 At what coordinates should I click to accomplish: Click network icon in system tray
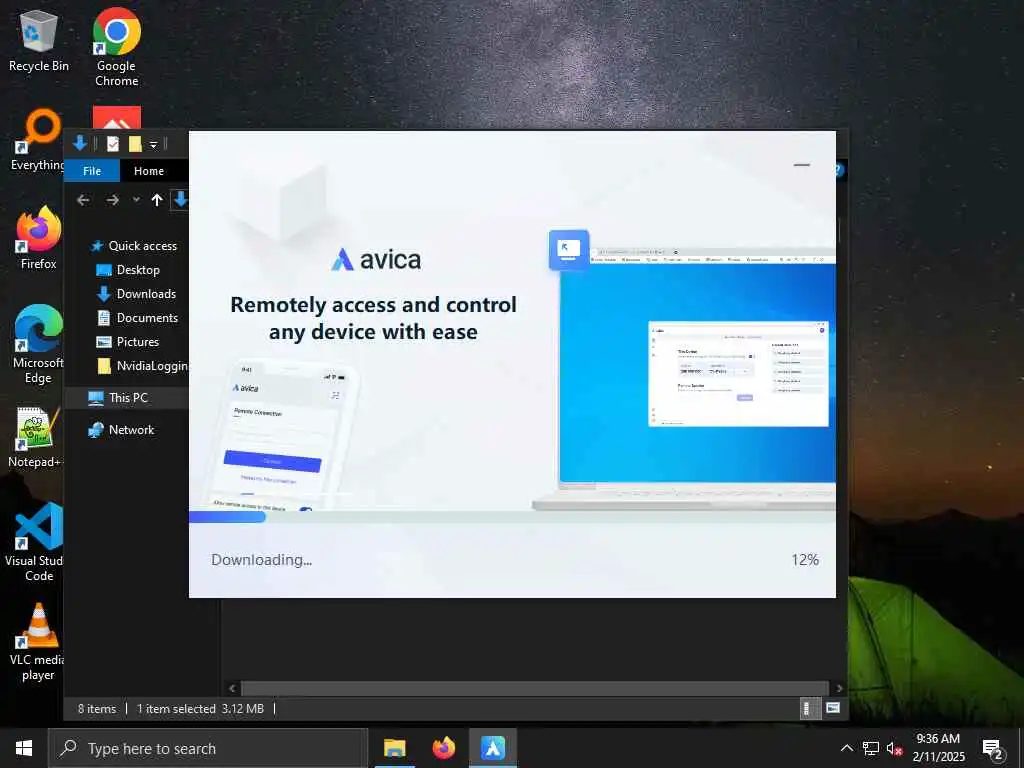click(871, 748)
